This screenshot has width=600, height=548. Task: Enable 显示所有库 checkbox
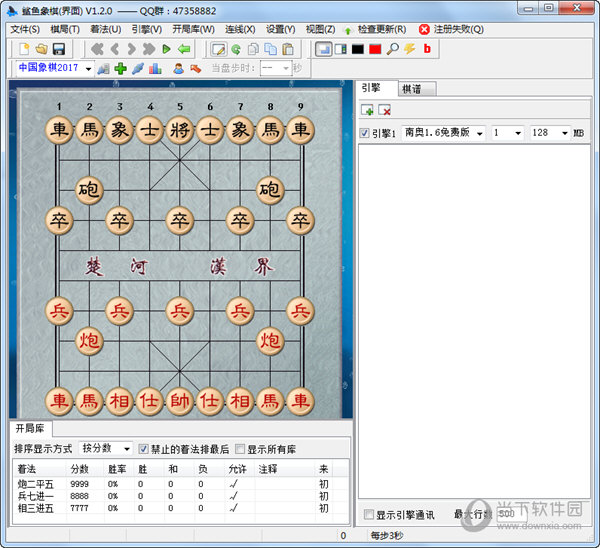[x=240, y=449]
